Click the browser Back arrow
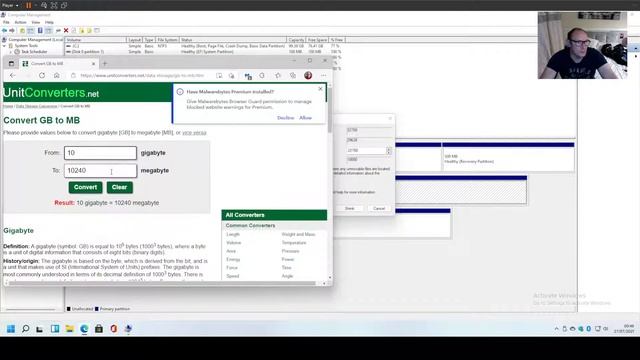The height and width of the screenshot is (360, 640). pos(13,76)
